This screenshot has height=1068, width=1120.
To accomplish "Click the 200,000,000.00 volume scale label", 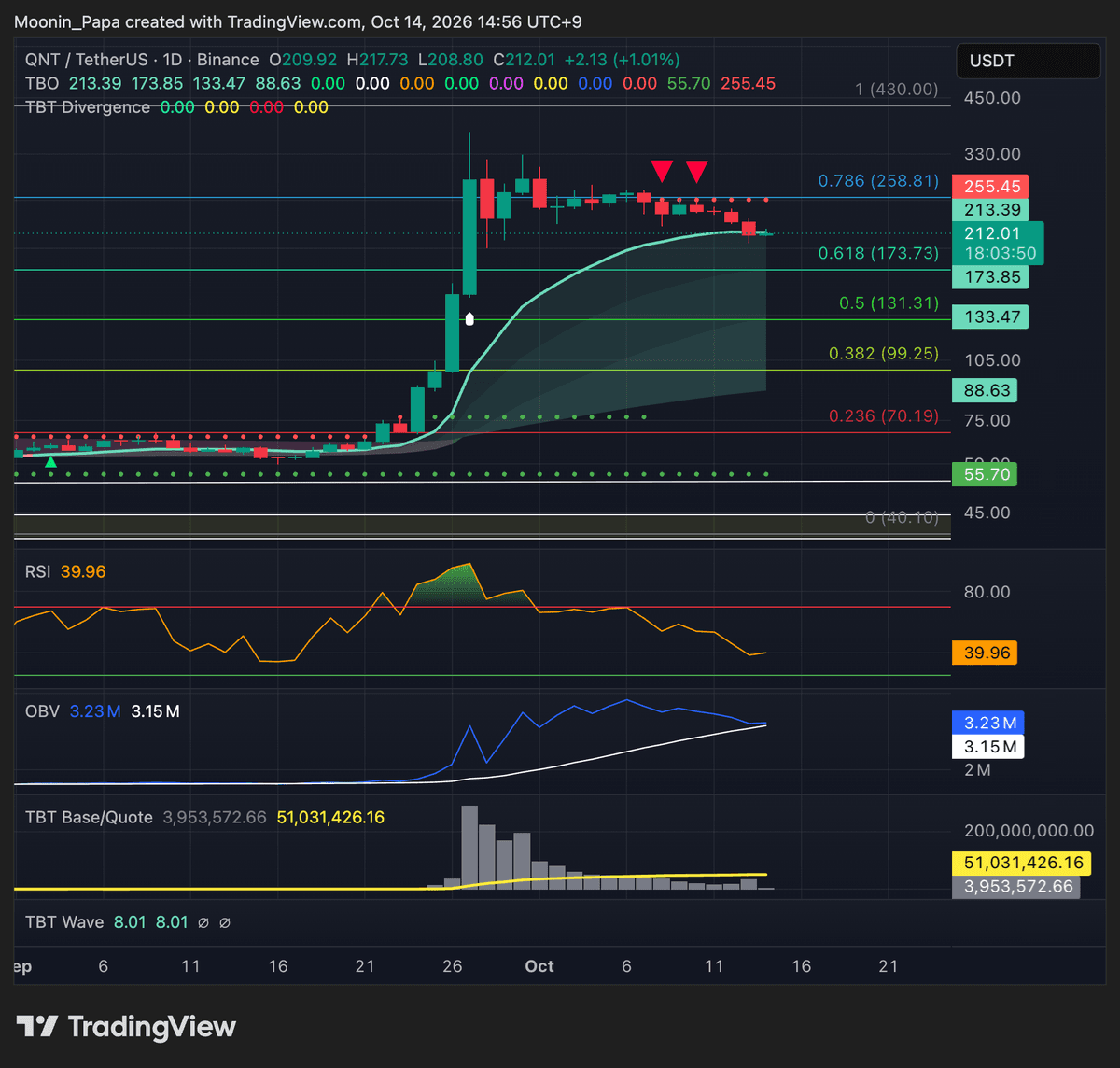I will [x=1029, y=831].
